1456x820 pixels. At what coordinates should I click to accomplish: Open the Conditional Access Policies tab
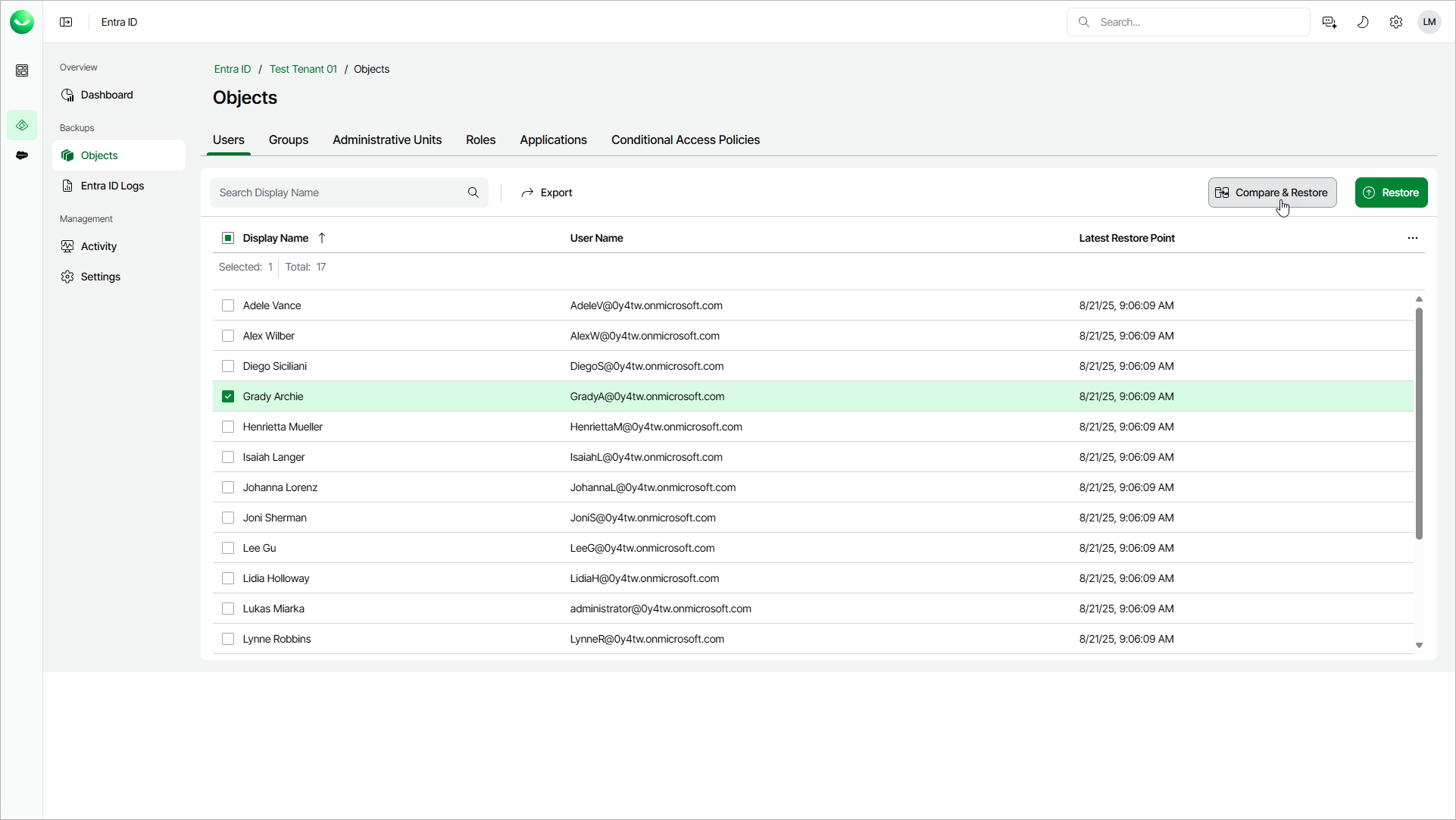click(686, 140)
